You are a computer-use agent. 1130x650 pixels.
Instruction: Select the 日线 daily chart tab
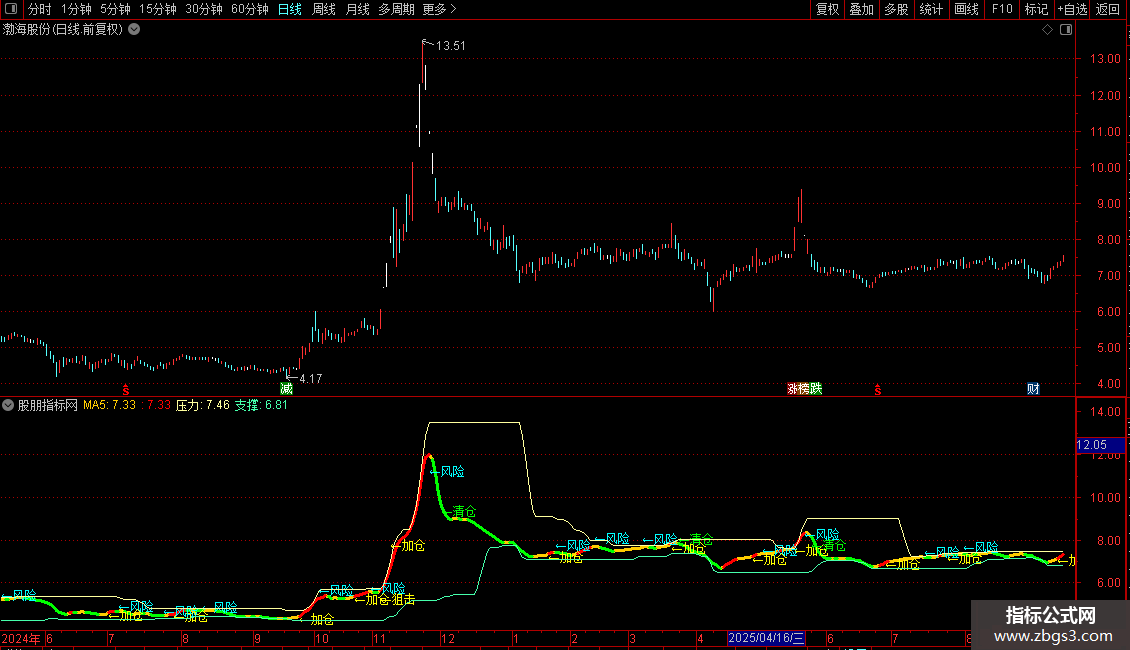click(290, 9)
